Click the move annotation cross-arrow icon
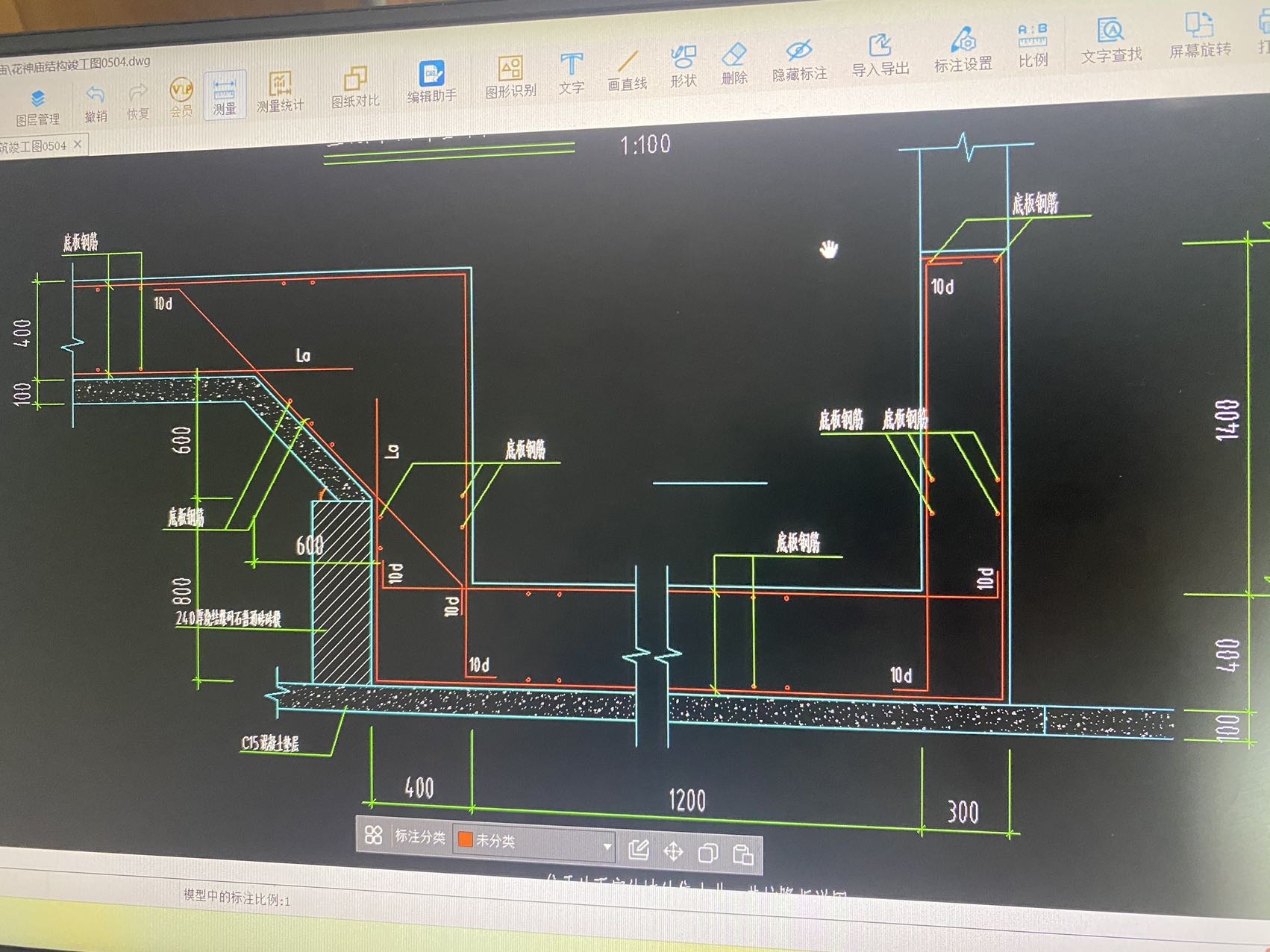This screenshot has height=952, width=1270. coord(673,851)
